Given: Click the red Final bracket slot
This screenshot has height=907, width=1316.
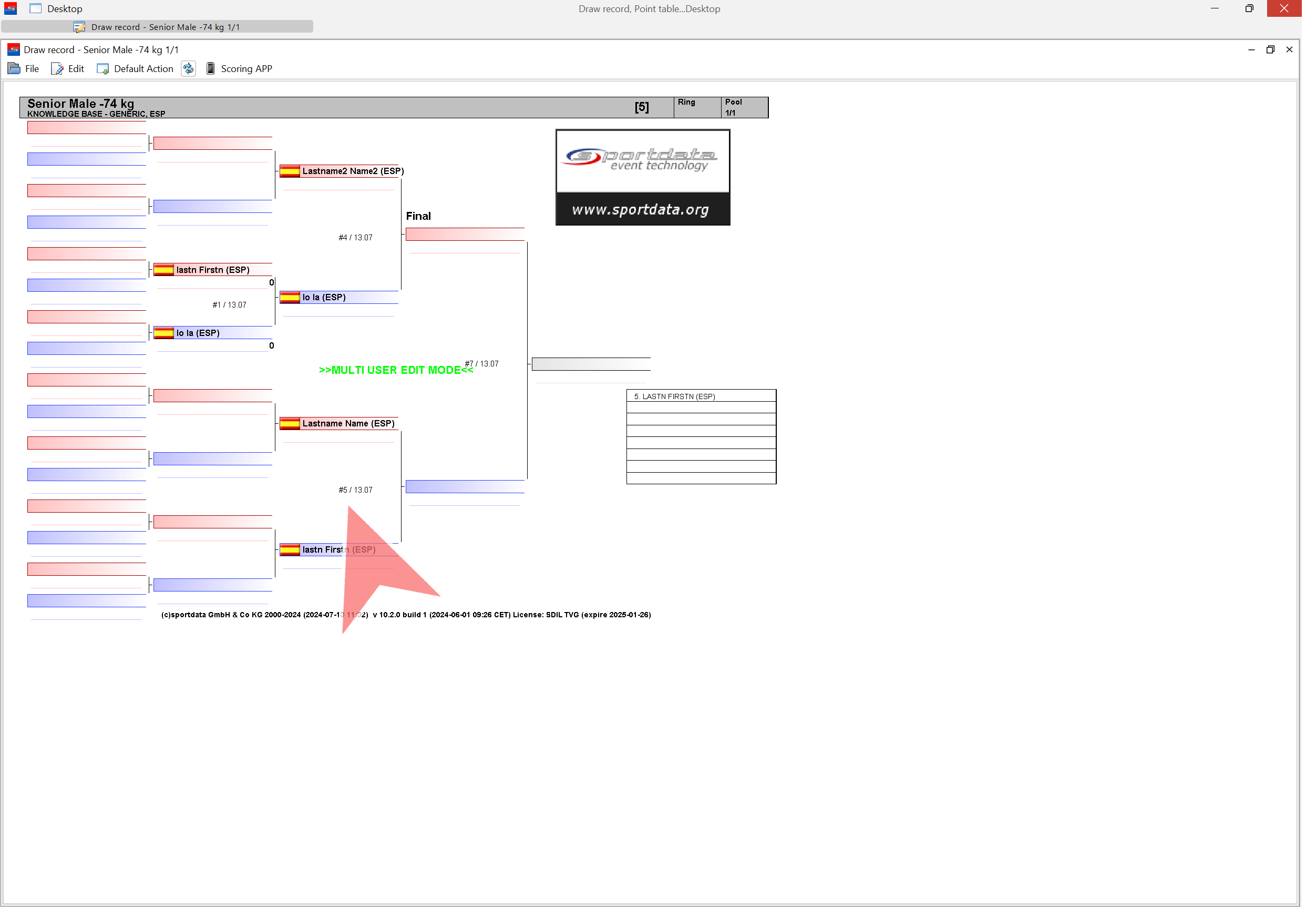Looking at the screenshot, I should click(465, 234).
